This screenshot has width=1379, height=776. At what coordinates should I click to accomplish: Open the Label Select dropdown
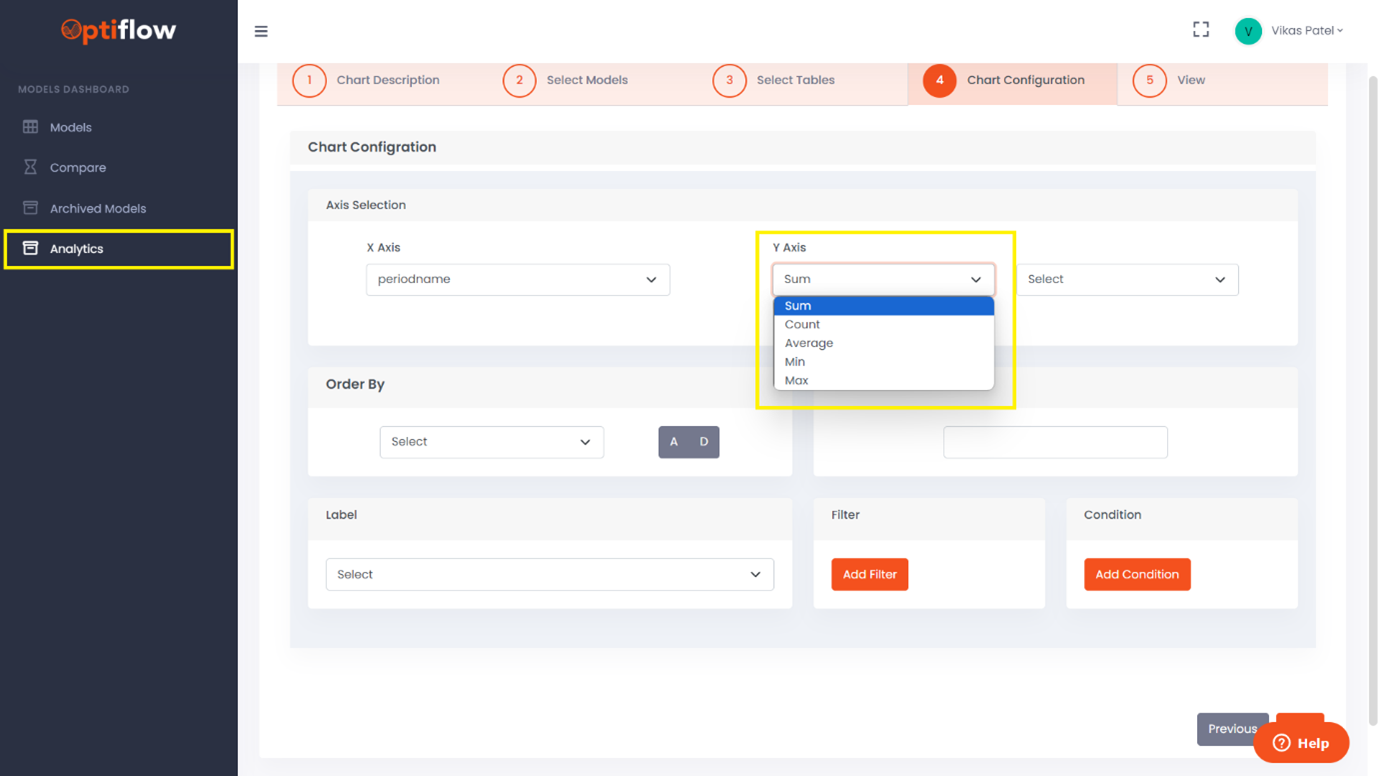tap(549, 575)
